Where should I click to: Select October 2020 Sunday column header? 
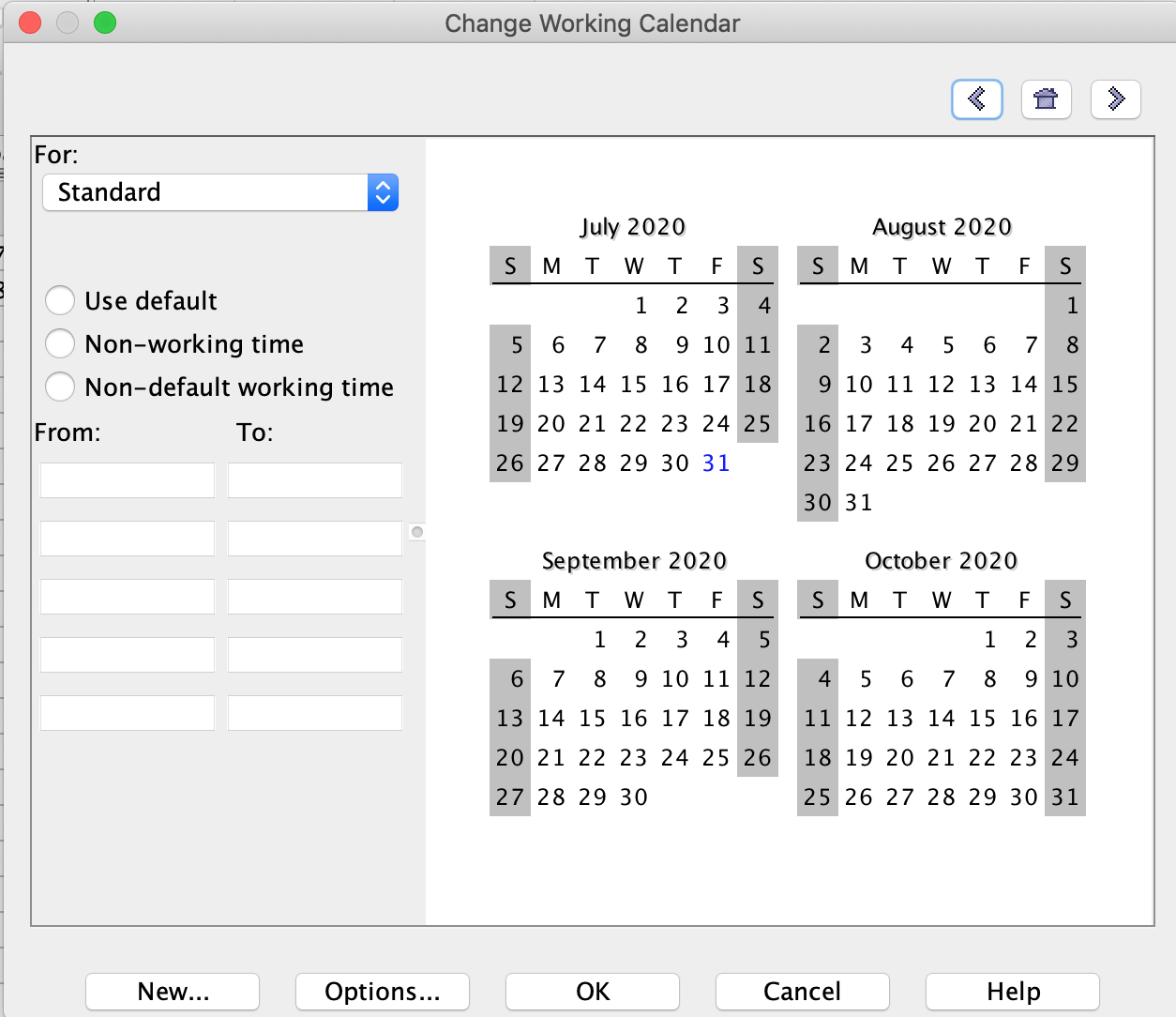pyautogui.click(x=818, y=600)
